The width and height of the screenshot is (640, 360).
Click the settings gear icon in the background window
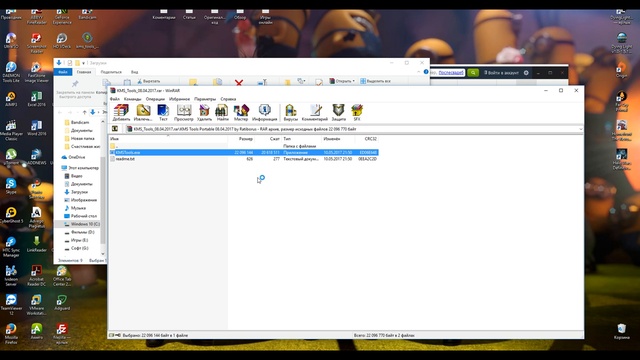click(x=526, y=73)
